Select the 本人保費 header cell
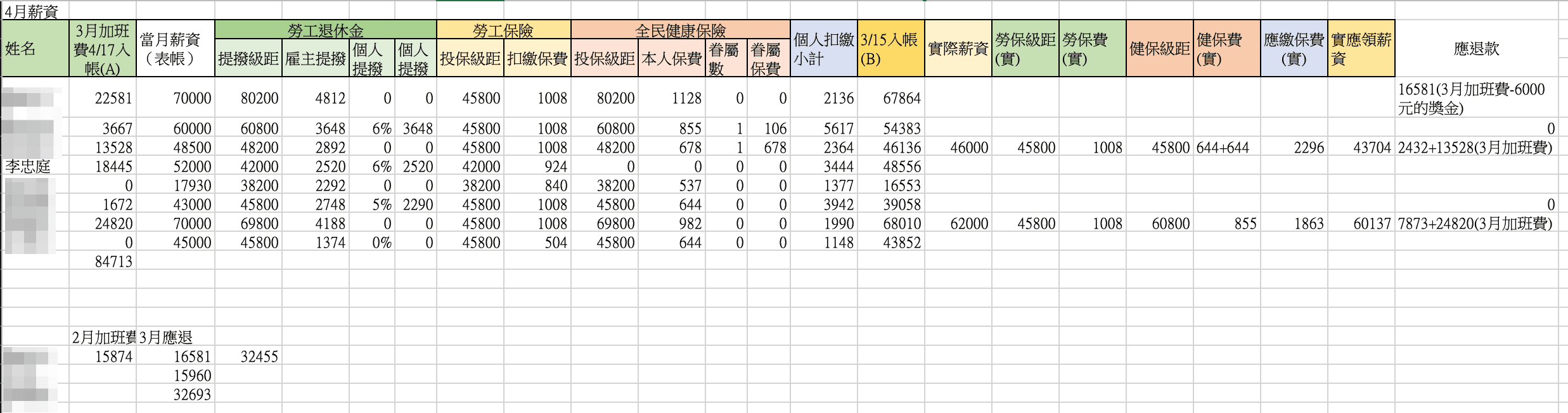The image size is (1568, 413). tap(672, 58)
